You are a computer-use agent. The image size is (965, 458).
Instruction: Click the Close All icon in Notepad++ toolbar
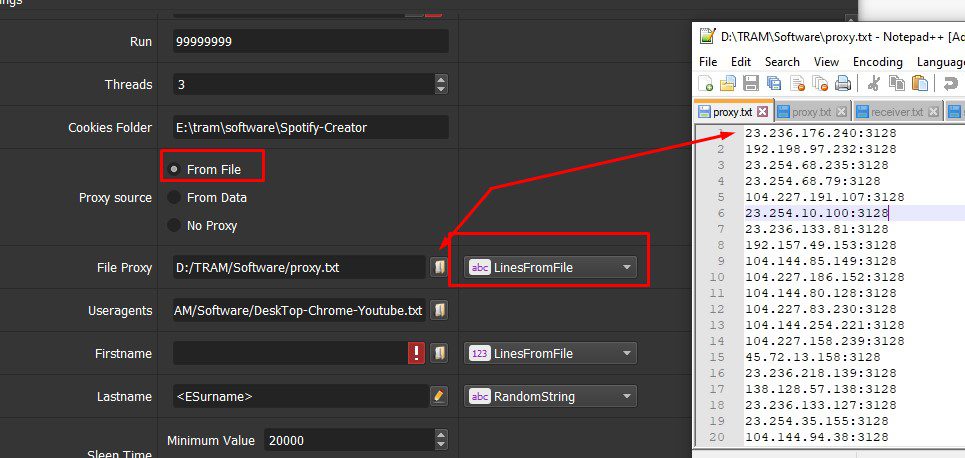[x=820, y=83]
